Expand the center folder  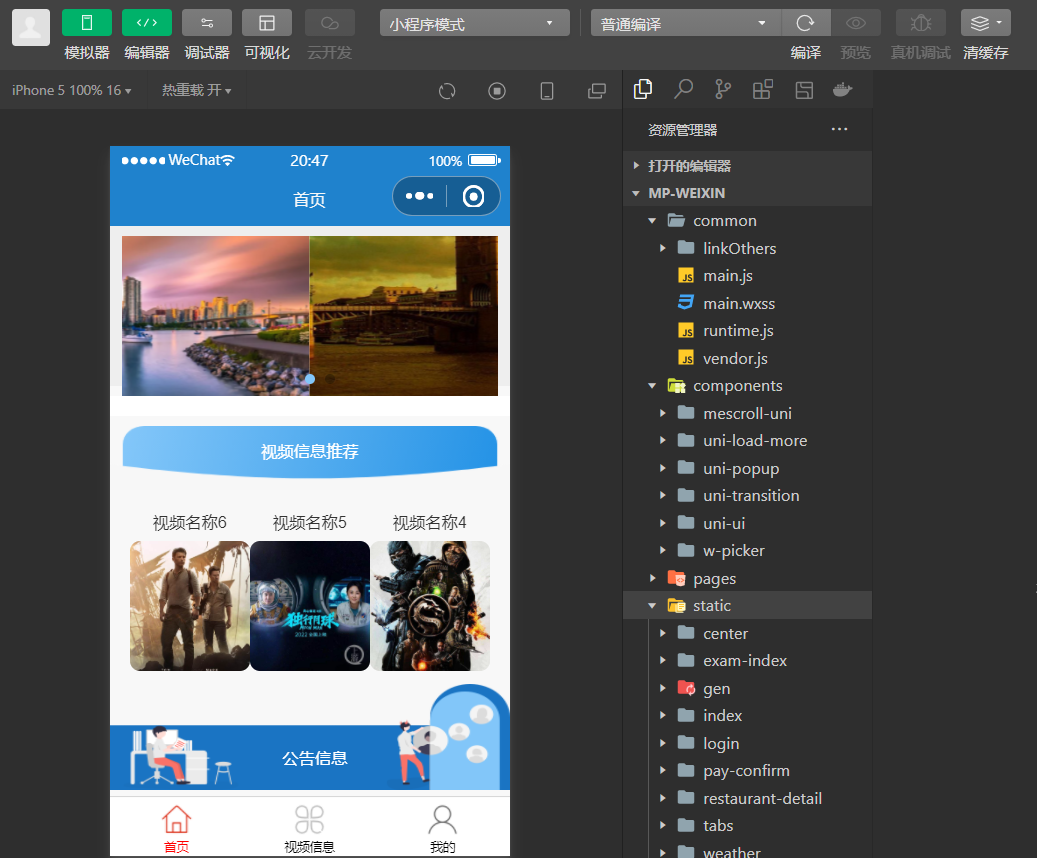point(747,633)
